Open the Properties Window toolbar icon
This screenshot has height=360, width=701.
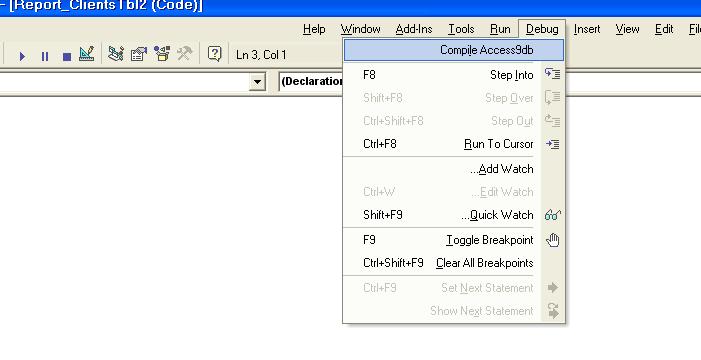point(139,54)
